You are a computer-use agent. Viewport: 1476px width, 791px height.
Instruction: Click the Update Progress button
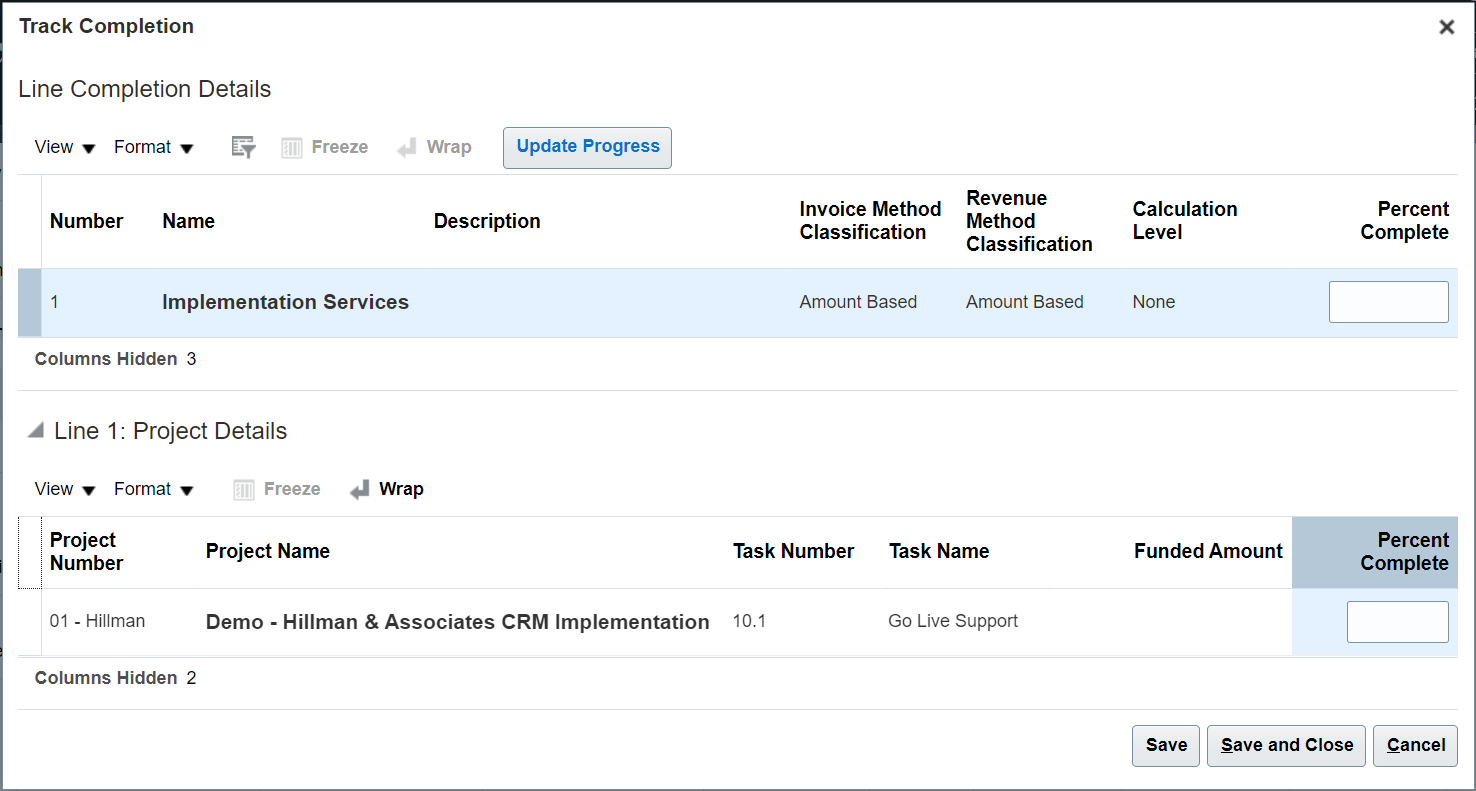[x=587, y=147]
